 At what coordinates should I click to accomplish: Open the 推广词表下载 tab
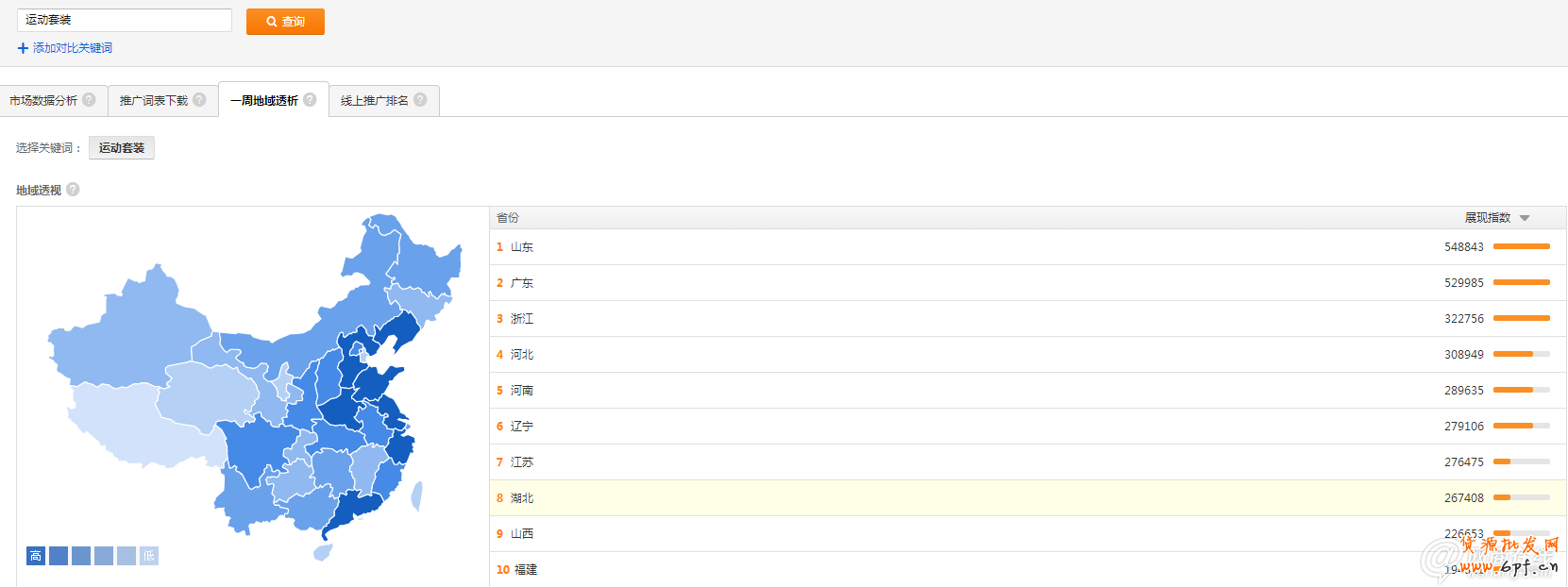click(x=153, y=100)
